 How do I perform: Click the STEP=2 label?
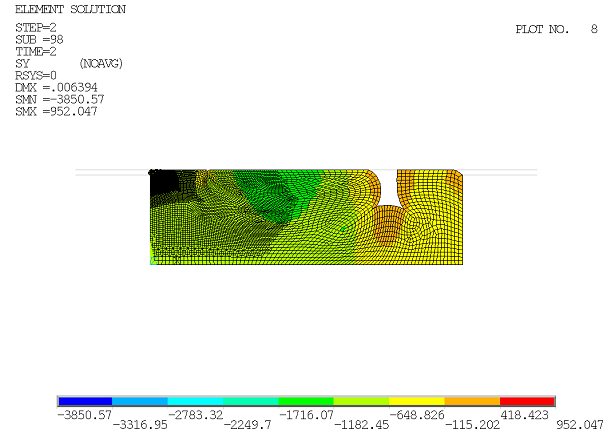coord(36,28)
